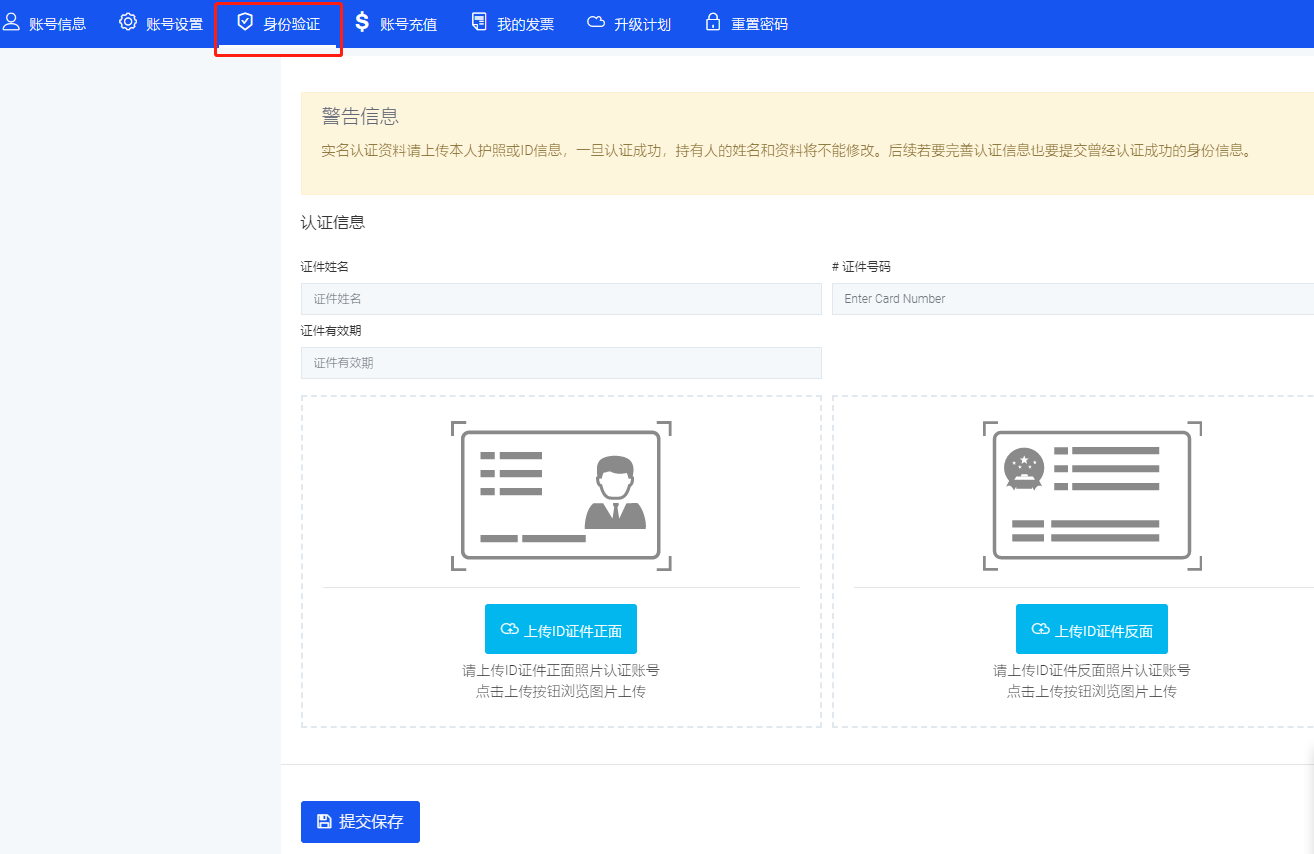
Task: Click the ID front side placeholder image
Action: pyautogui.click(x=561, y=495)
